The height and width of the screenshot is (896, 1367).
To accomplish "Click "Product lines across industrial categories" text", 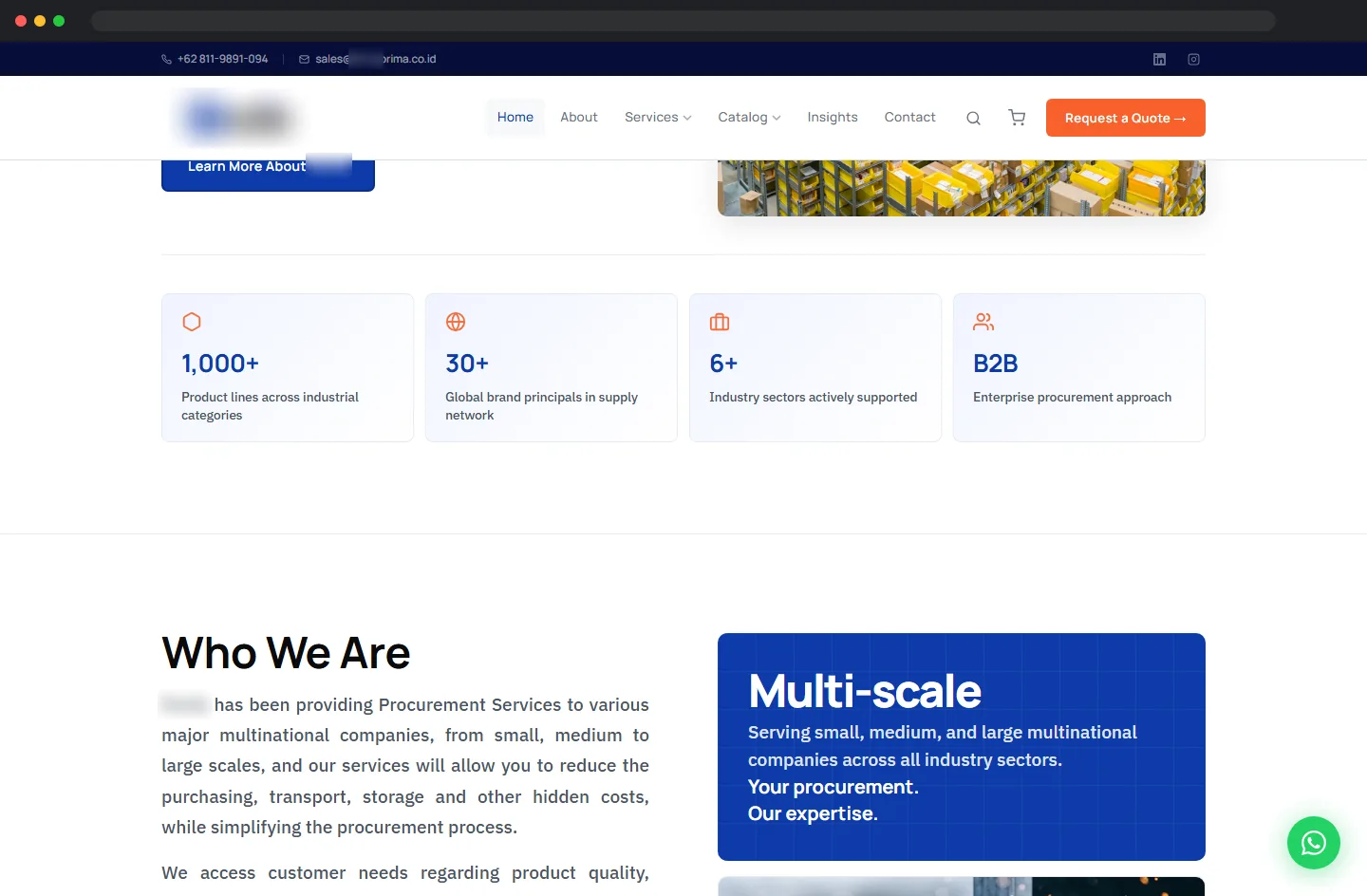I will pos(271,406).
